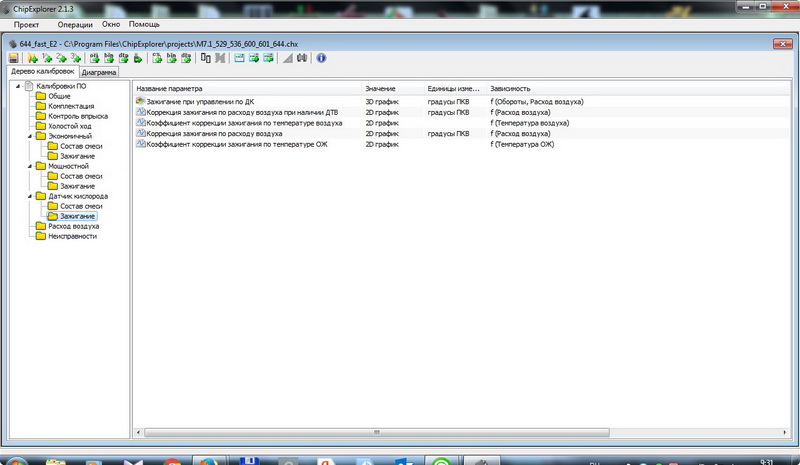Open the 3D graph icon for Зажигание при управлении по ДК
800x465 pixels.
[x=141, y=102]
